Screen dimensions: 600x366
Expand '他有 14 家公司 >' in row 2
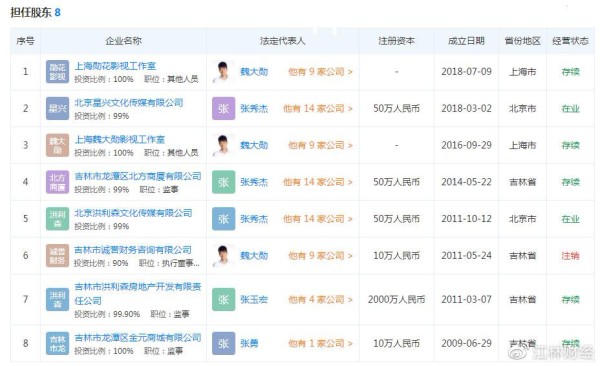click(x=318, y=108)
